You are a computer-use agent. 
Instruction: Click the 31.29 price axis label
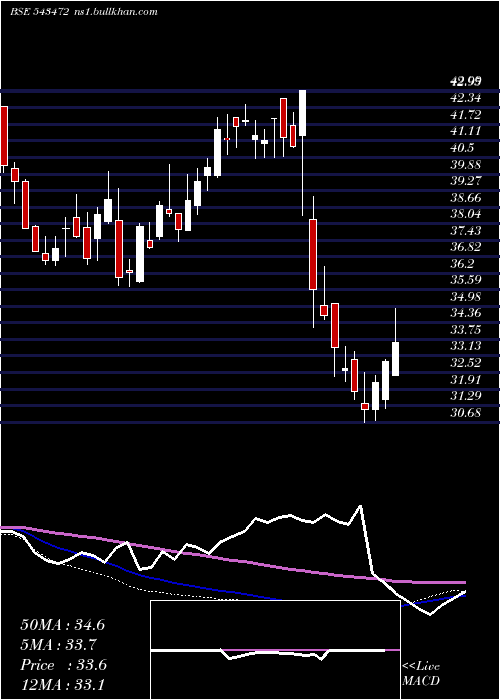(x=465, y=396)
